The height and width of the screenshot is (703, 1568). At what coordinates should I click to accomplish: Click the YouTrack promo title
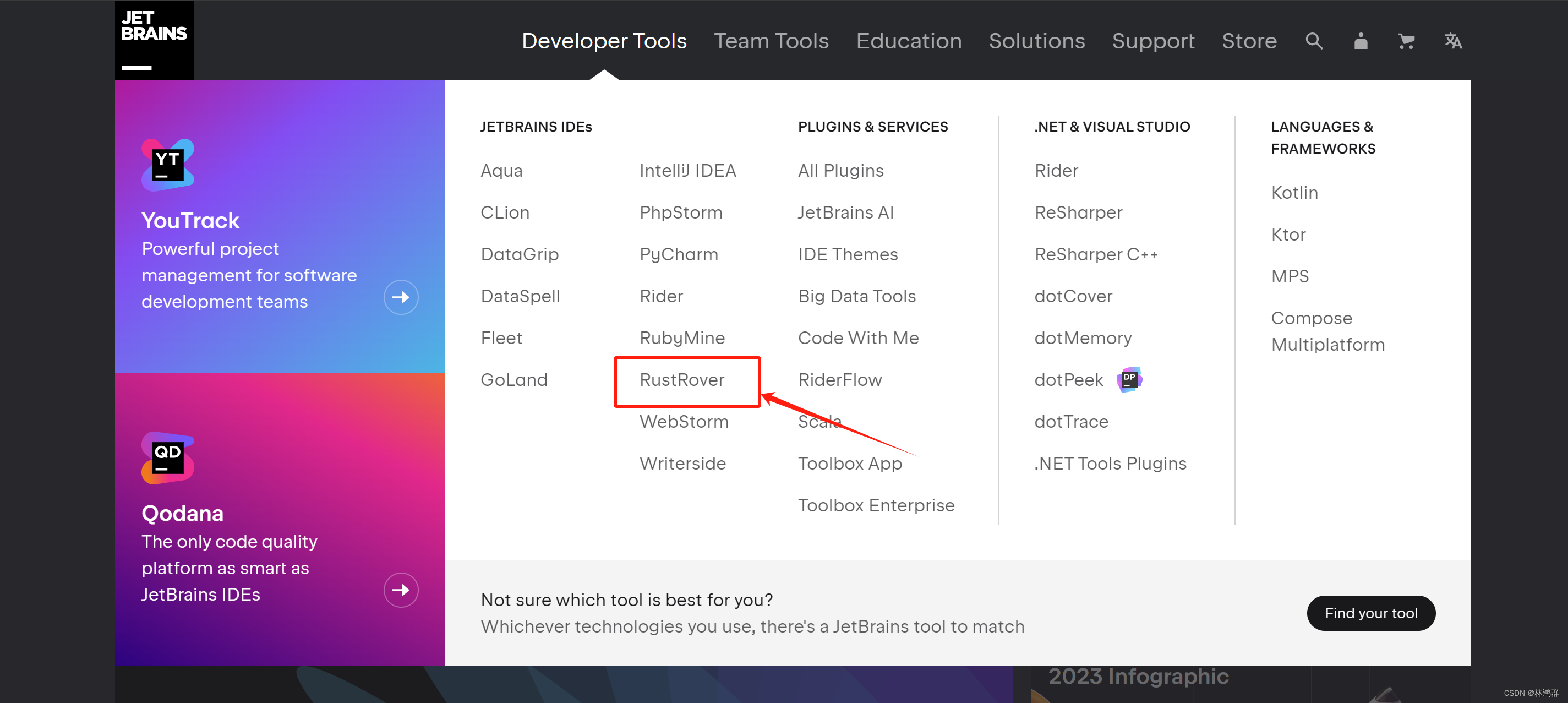click(x=190, y=220)
